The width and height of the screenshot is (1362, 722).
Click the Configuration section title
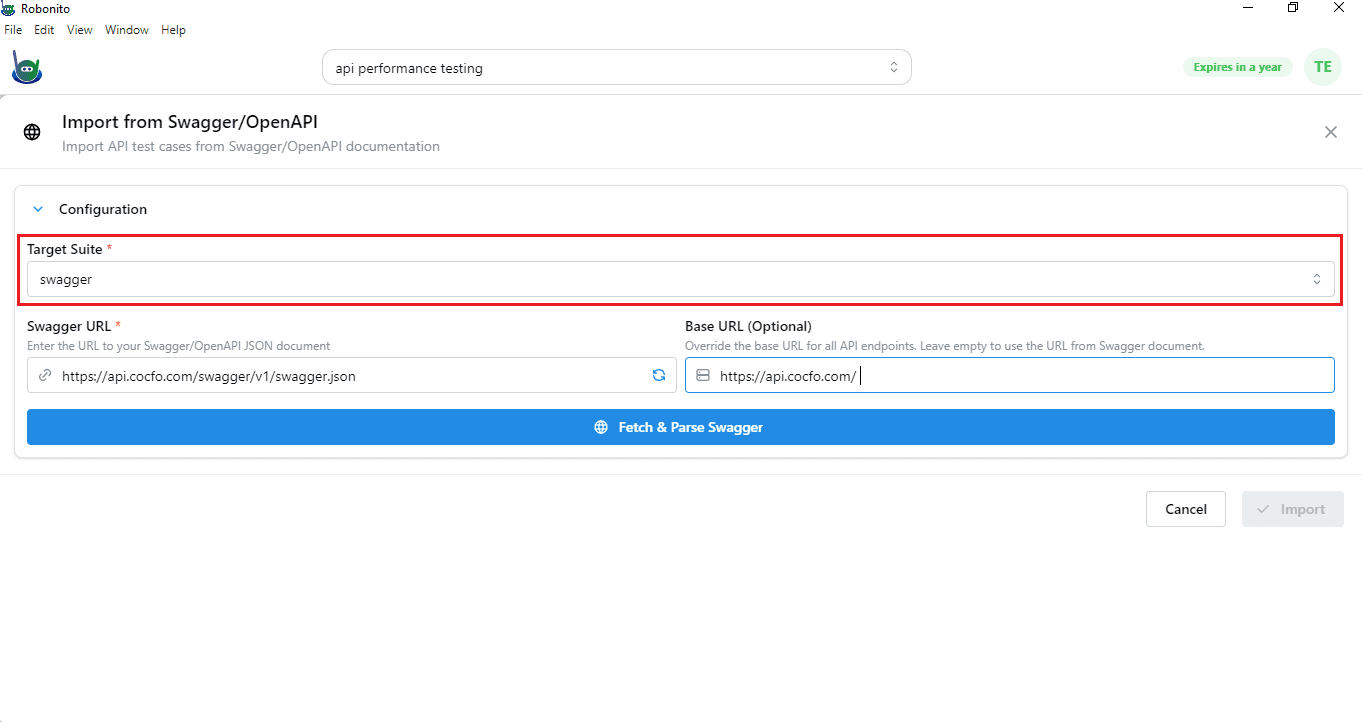(103, 209)
